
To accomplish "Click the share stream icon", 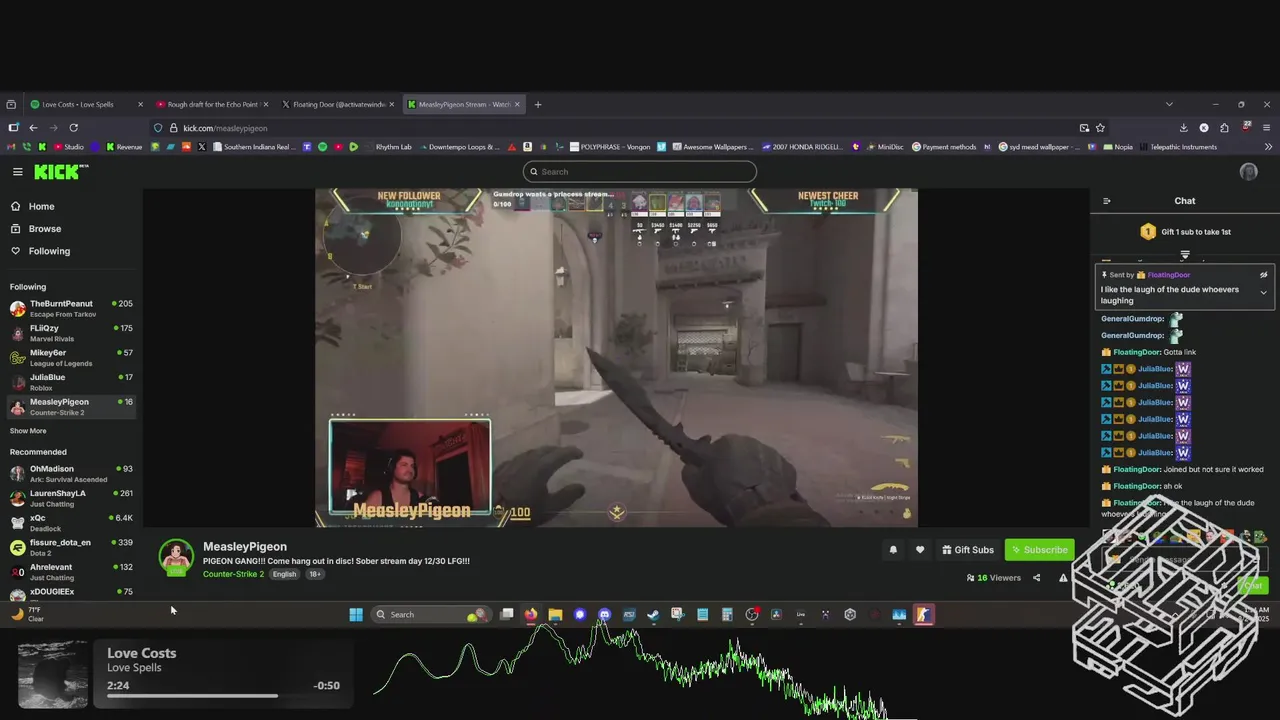I will 1036,578.
